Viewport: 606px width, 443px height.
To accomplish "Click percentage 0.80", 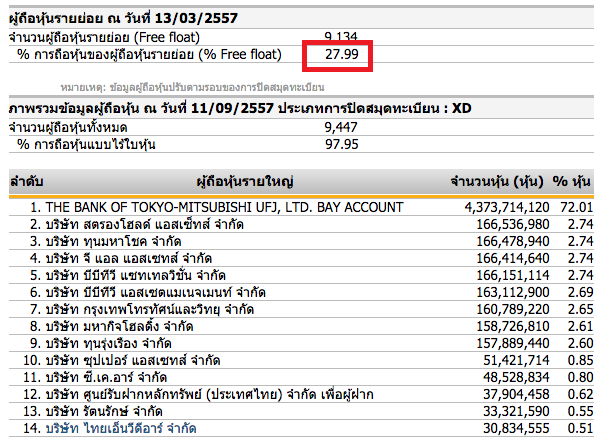I will click(580, 377).
